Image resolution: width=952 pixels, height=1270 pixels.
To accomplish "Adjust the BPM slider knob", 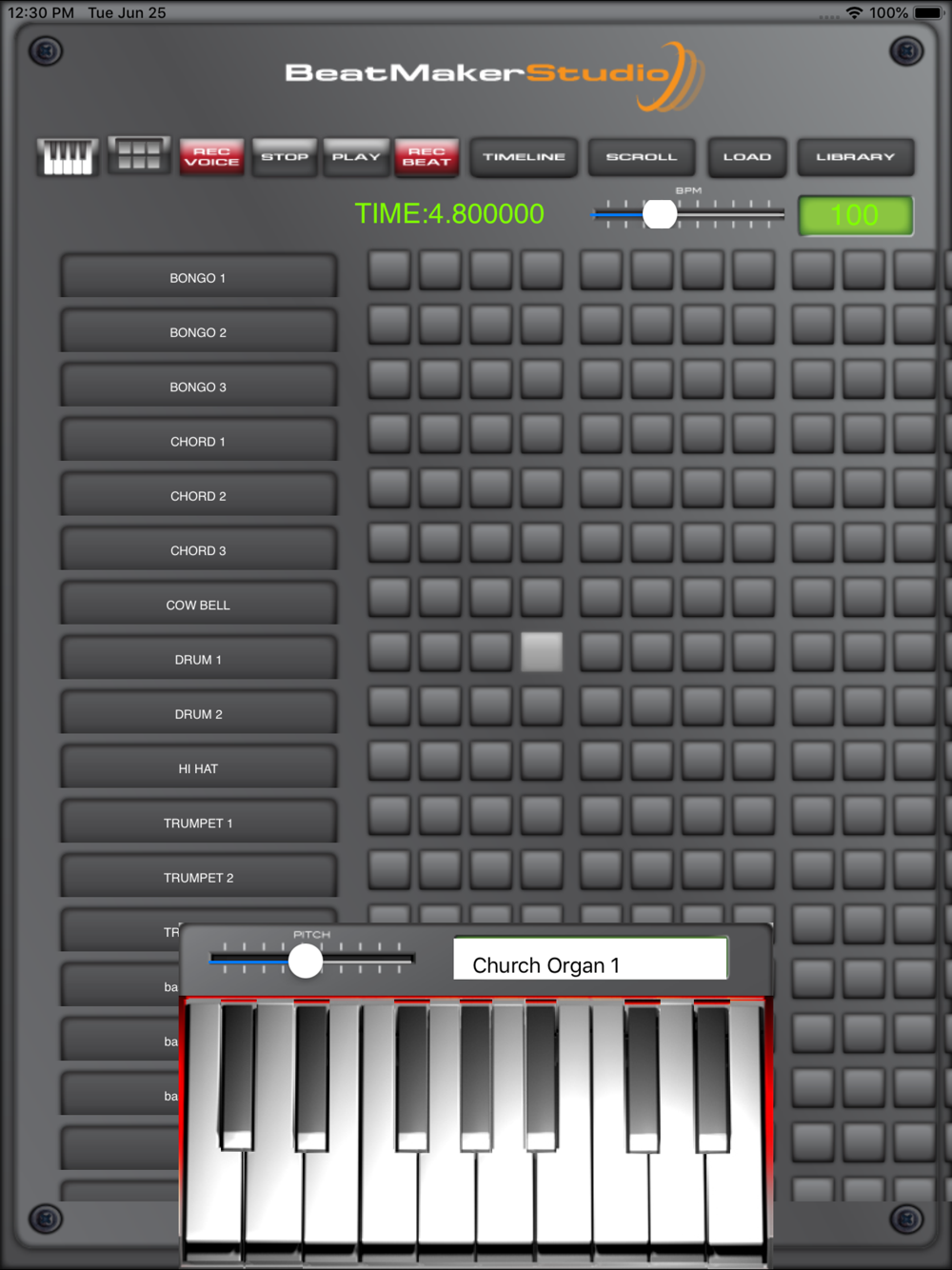I will [x=659, y=214].
